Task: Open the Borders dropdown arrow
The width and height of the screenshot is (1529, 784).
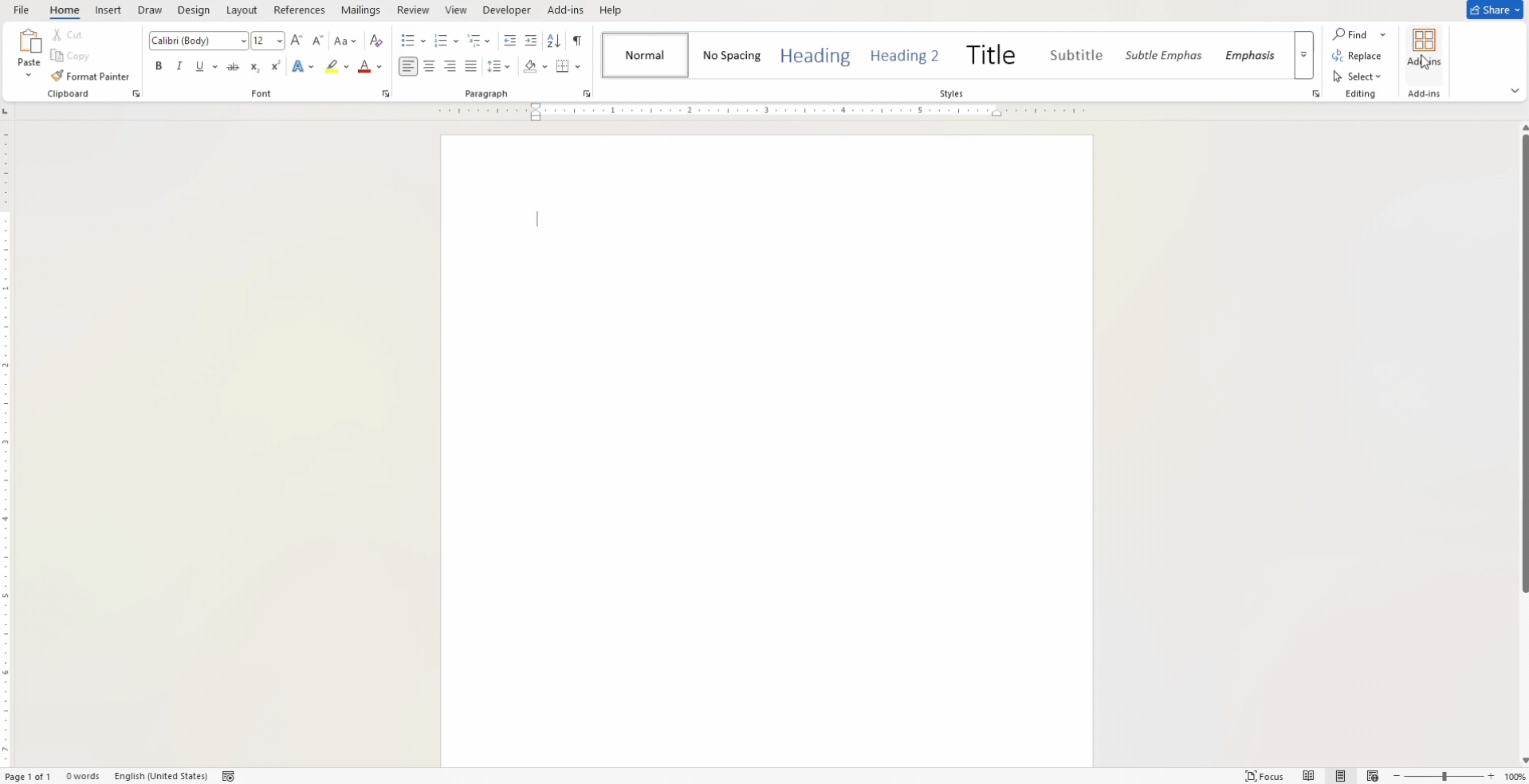Action: (x=578, y=67)
